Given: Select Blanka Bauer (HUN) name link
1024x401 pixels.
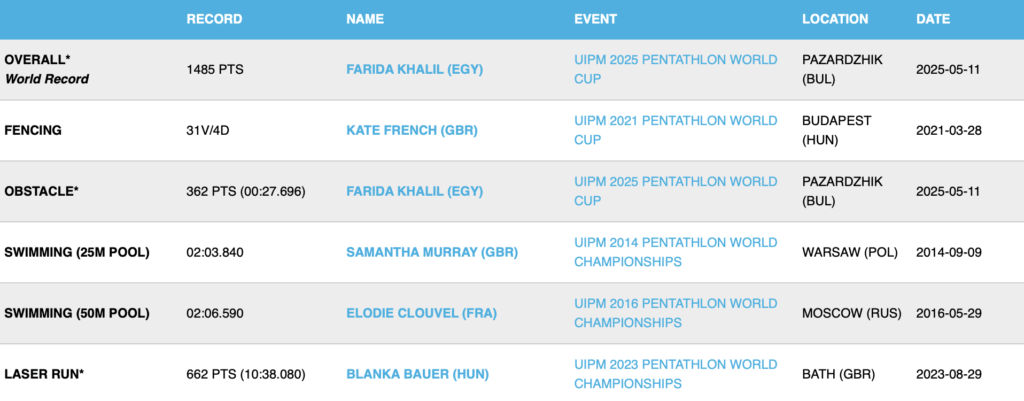Looking at the screenshot, I should 417,374.
